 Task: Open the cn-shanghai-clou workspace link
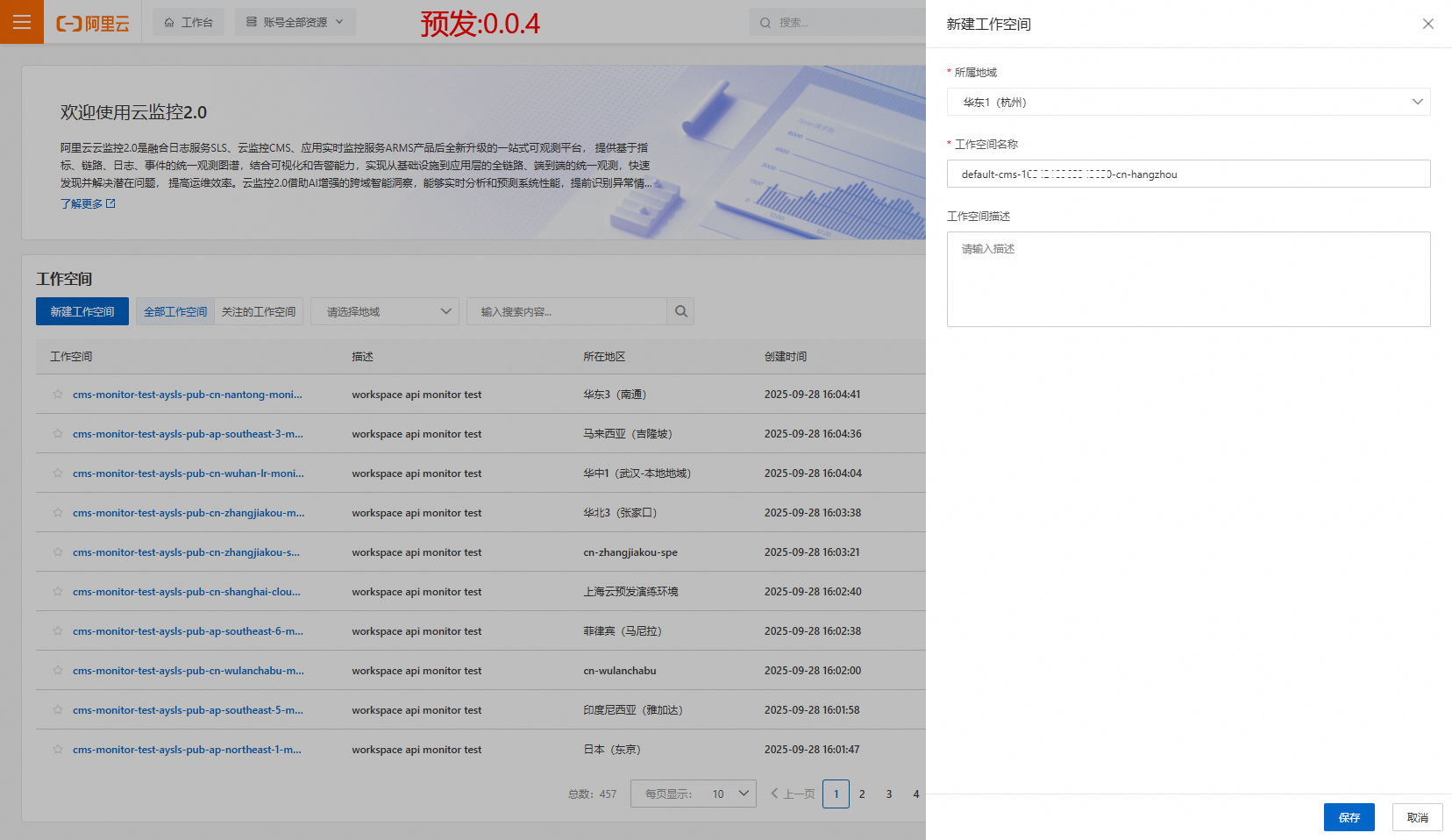tap(187, 592)
